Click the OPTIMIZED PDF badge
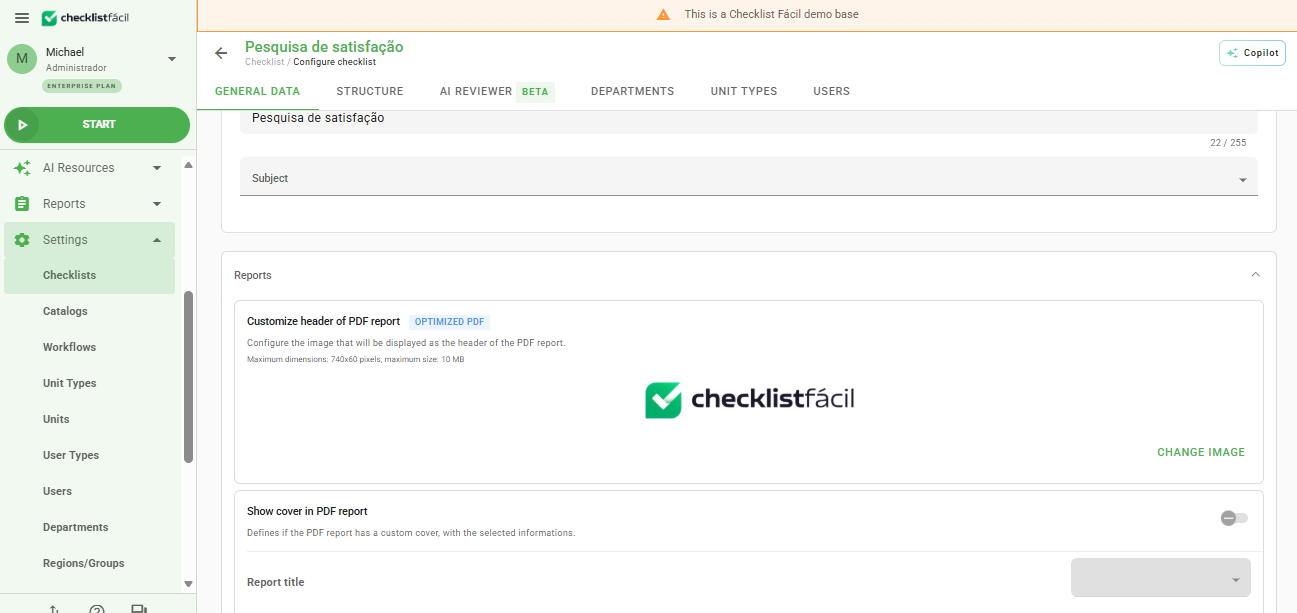Image resolution: width=1297 pixels, height=613 pixels. [x=450, y=322]
